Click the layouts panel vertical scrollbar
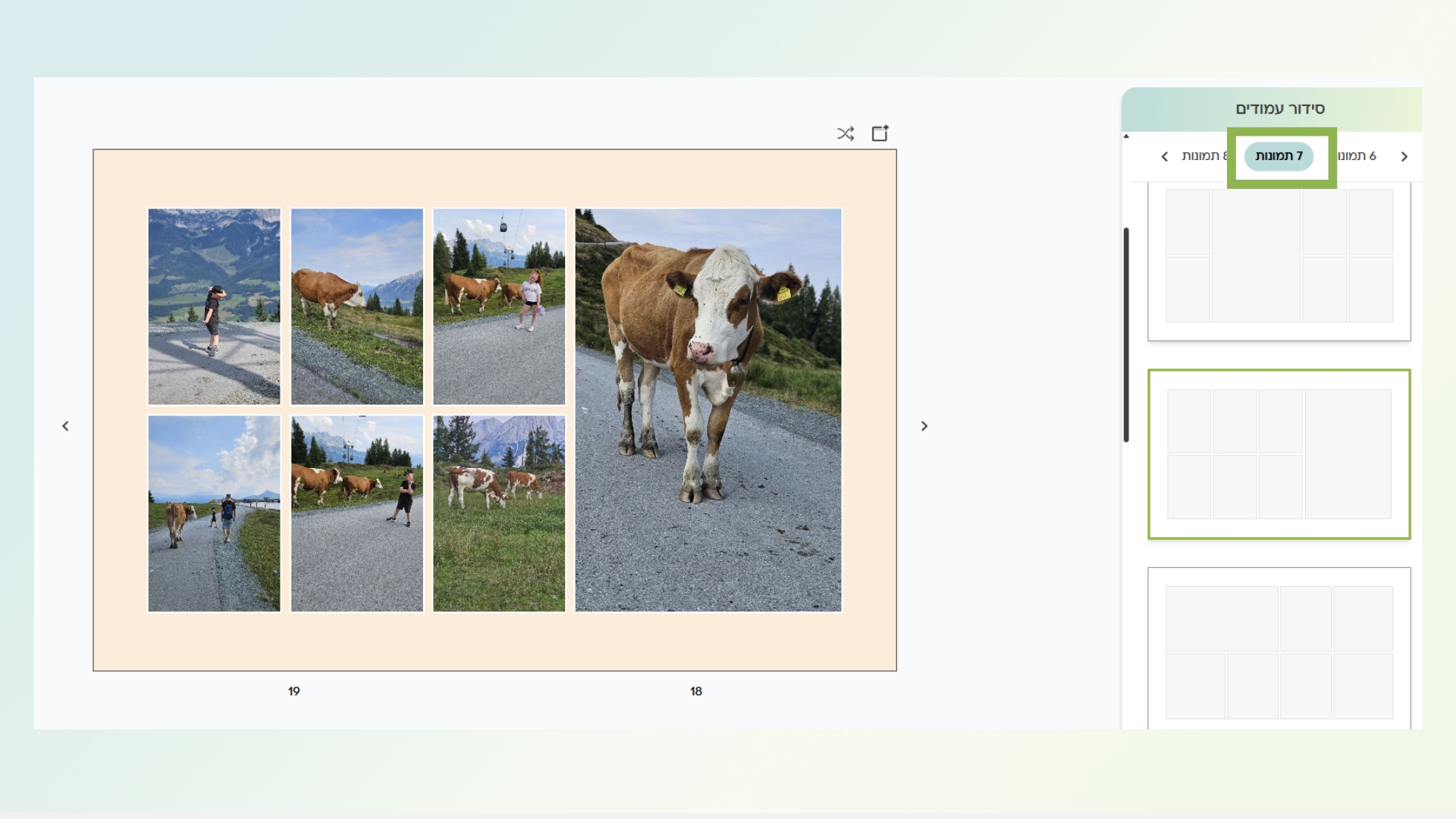1456x819 pixels. [1126, 334]
